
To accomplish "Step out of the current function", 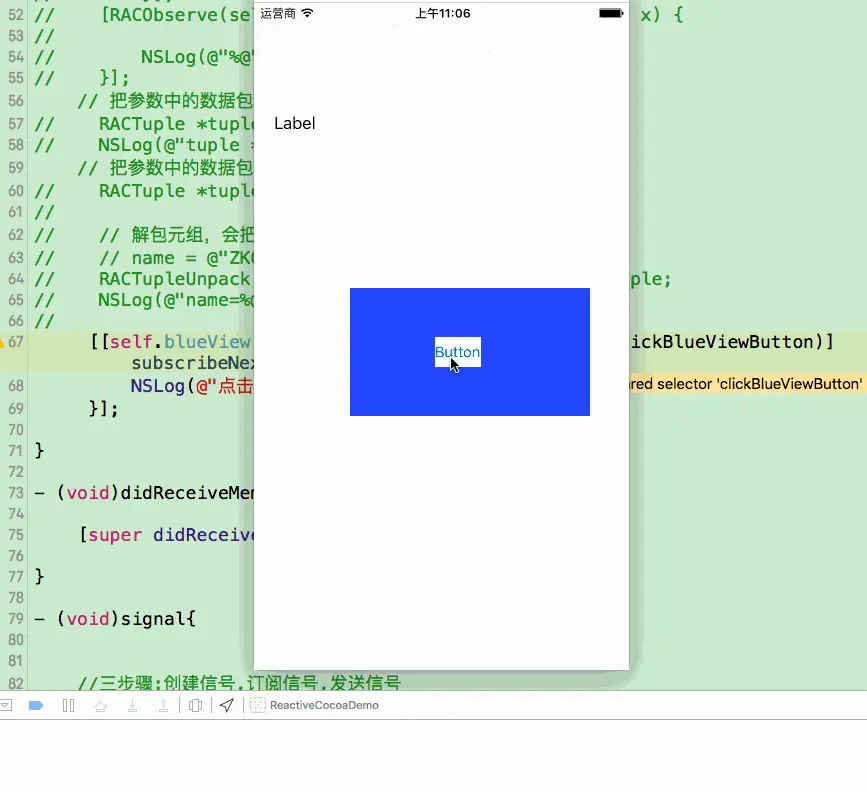I will click(x=164, y=705).
